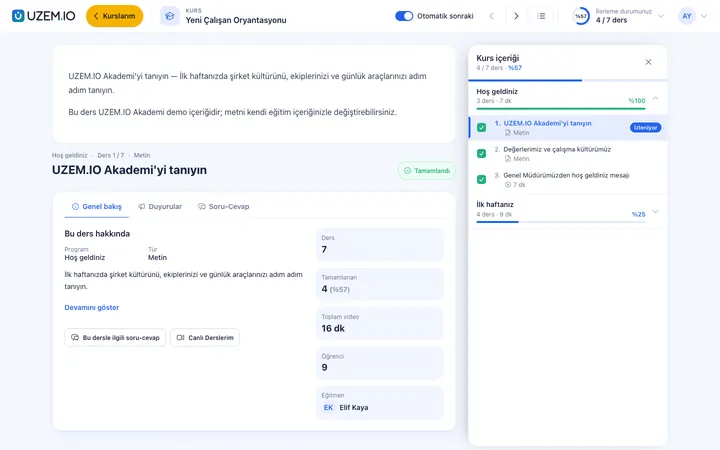Click the Soru-Cevap chat icon

[x=202, y=207]
